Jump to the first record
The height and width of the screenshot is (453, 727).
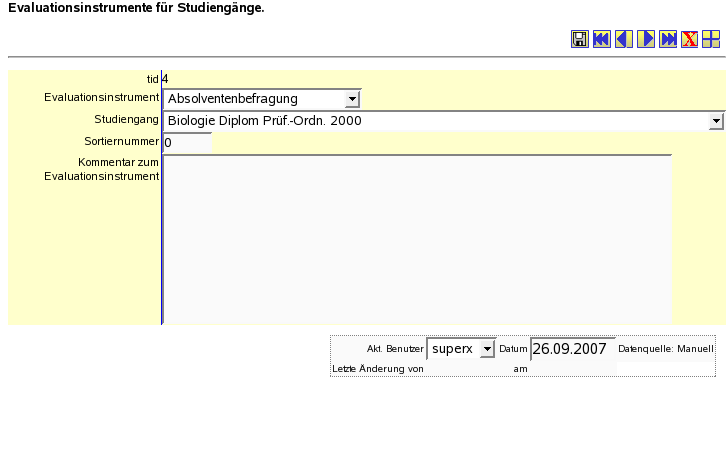tap(601, 39)
